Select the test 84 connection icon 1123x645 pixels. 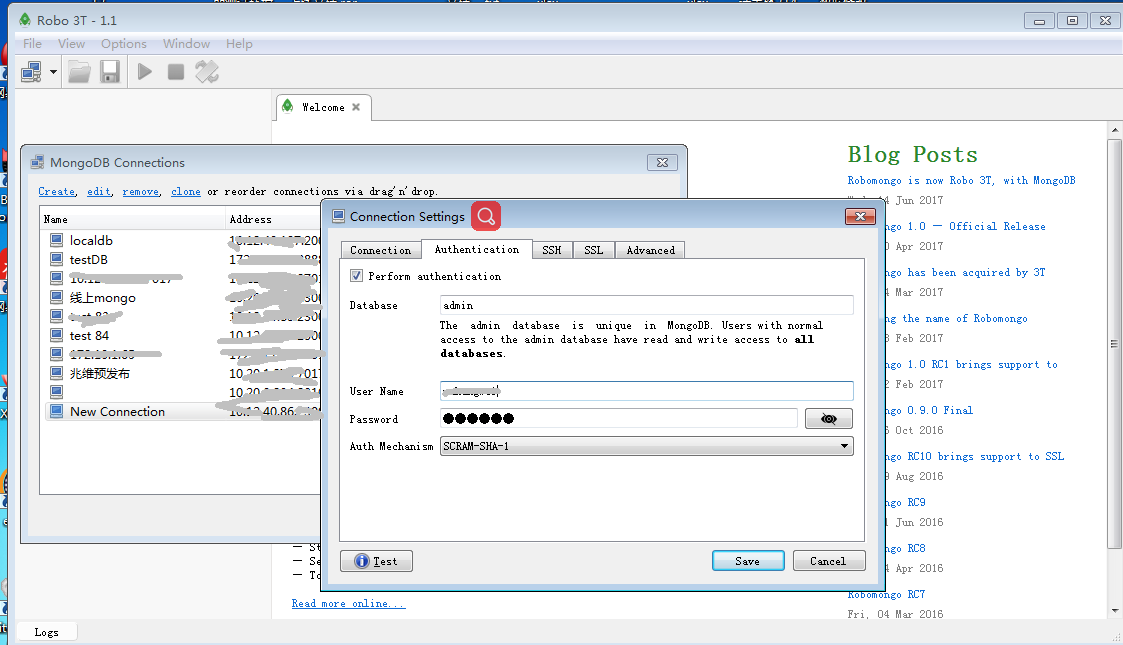[x=57, y=335]
